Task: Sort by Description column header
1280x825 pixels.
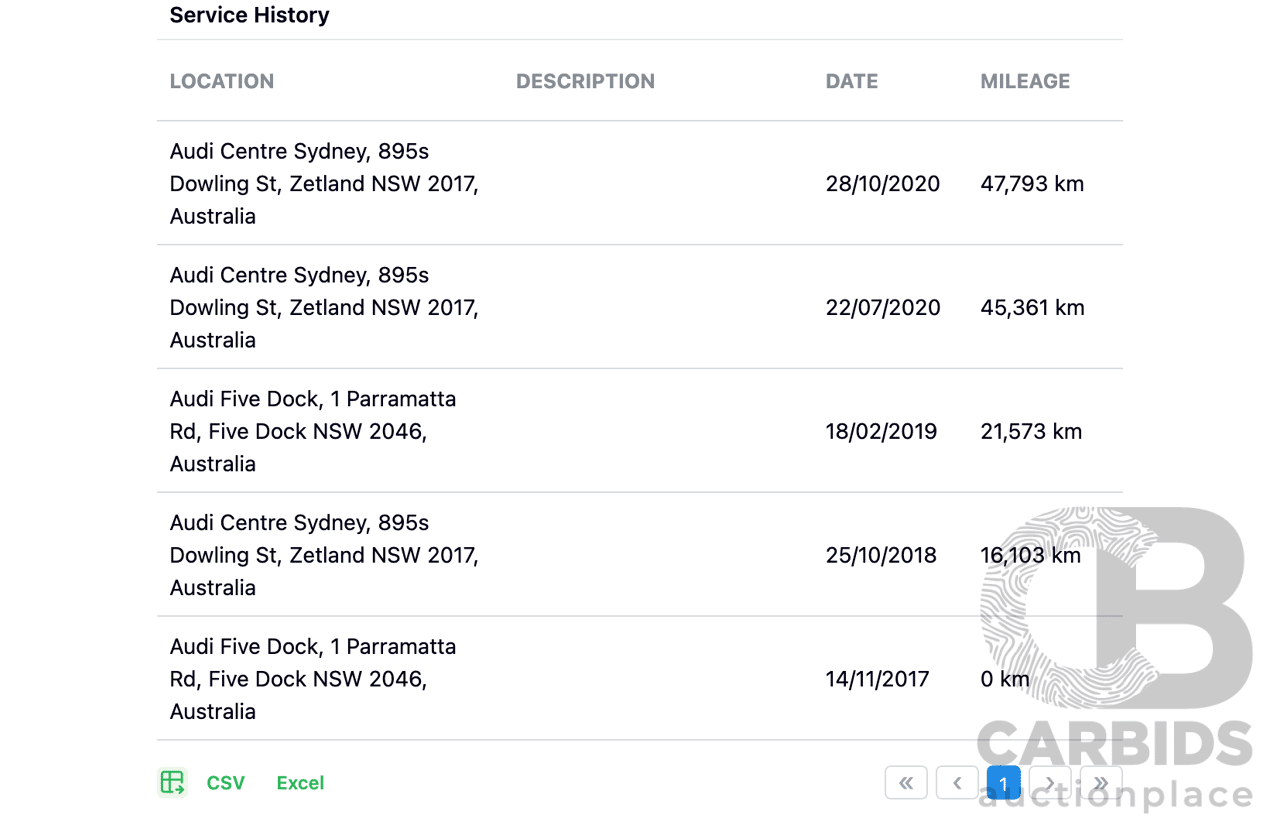Action: click(x=585, y=81)
